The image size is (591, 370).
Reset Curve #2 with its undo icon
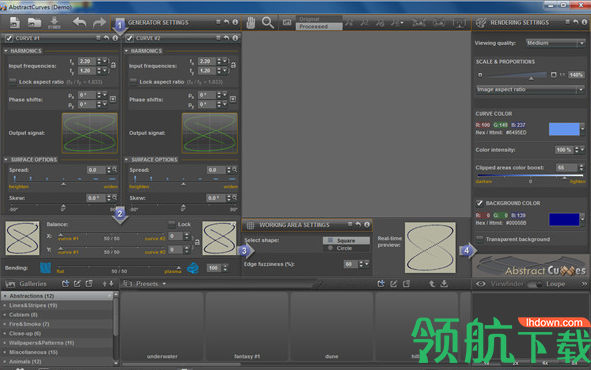226,38
